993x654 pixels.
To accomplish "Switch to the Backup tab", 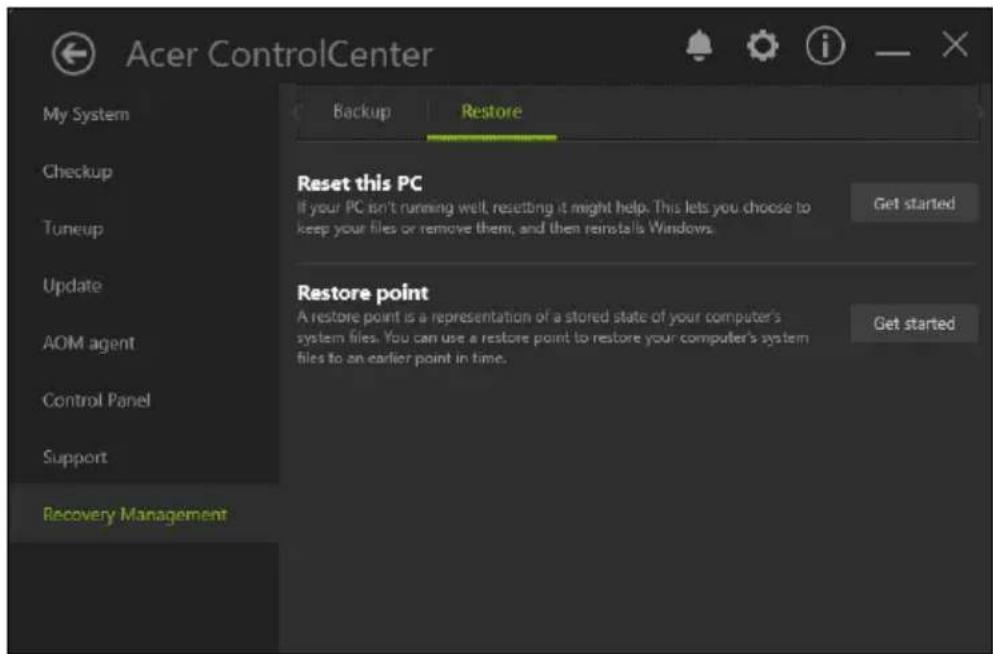I will 362,111.
